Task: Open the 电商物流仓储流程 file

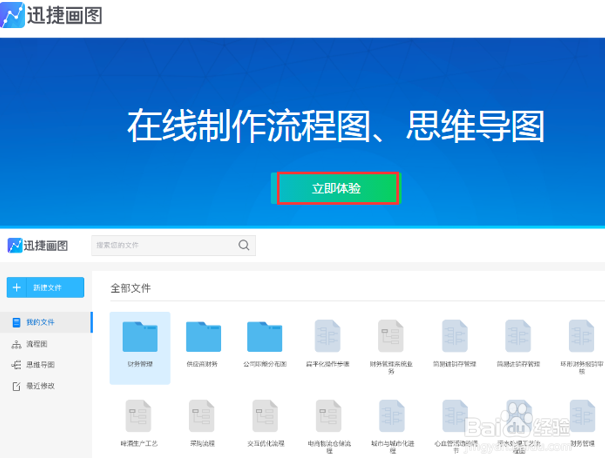Action: coord(329,427)
